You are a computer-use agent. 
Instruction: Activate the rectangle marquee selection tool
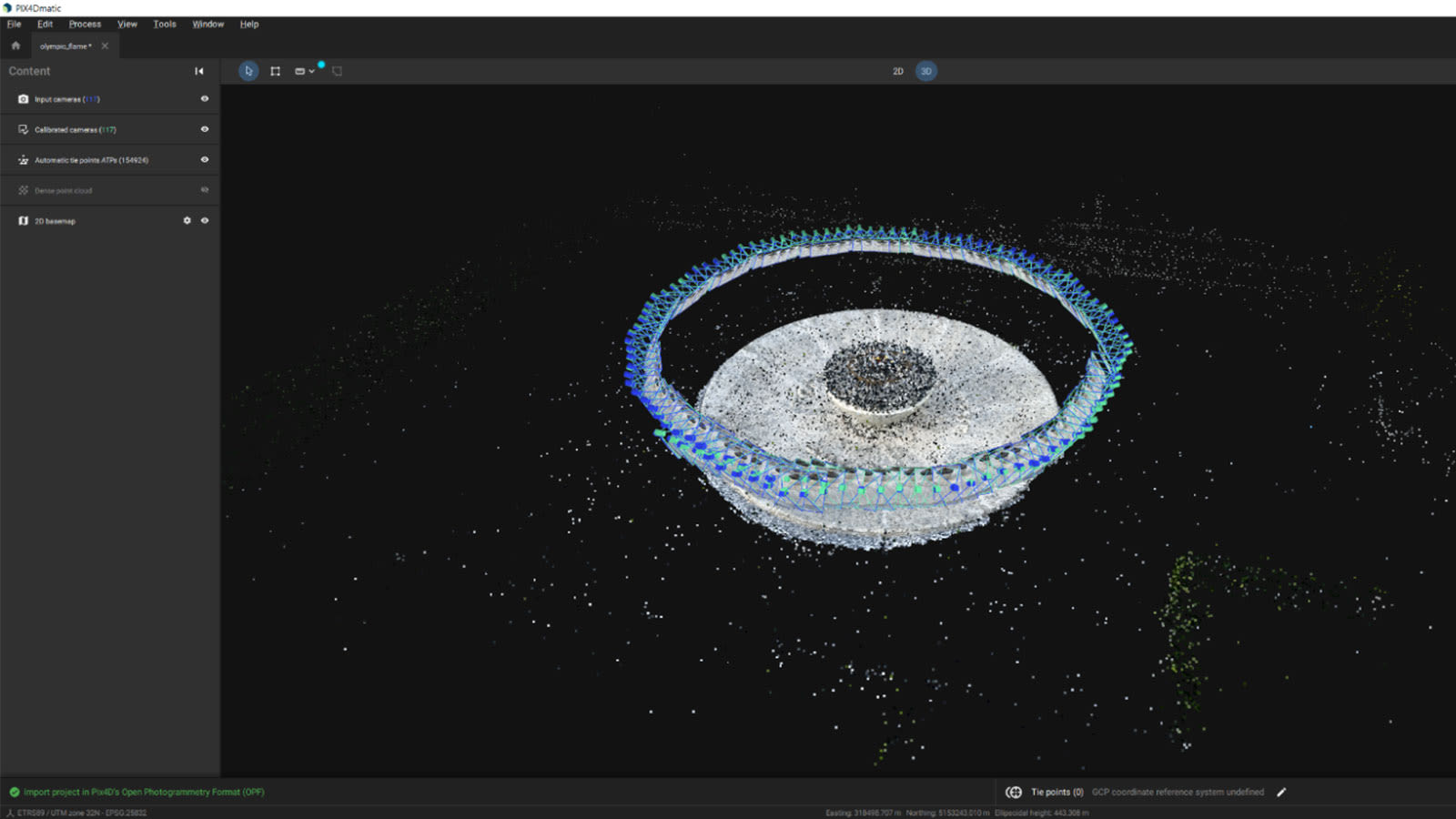(x=276, y=70)
